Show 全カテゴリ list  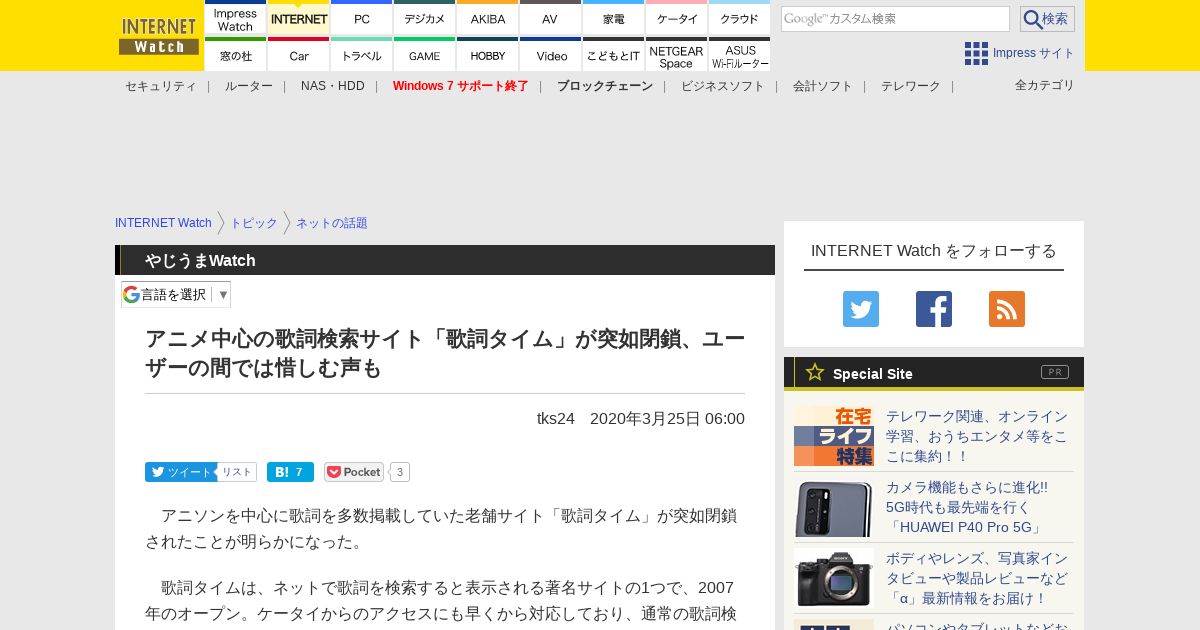pos(1045,85)
